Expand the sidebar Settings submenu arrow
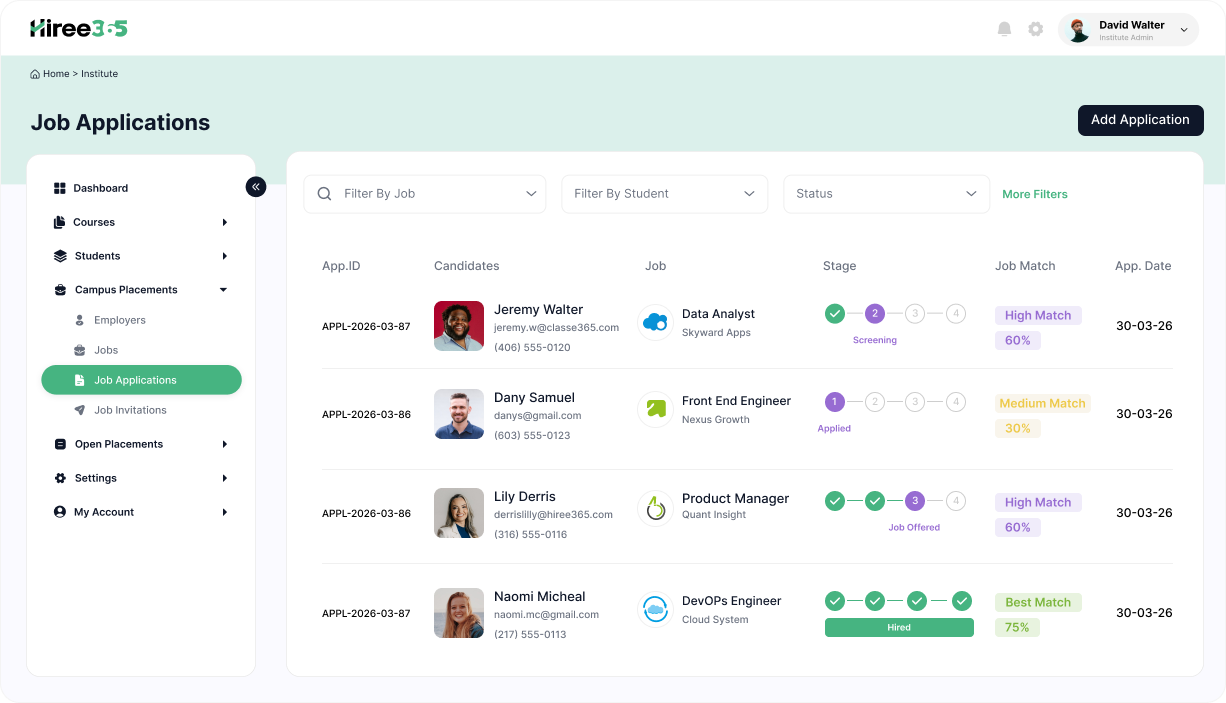The height and width of the screenshot is (703, 1226). pyautogui.click(x=225, y=478)
